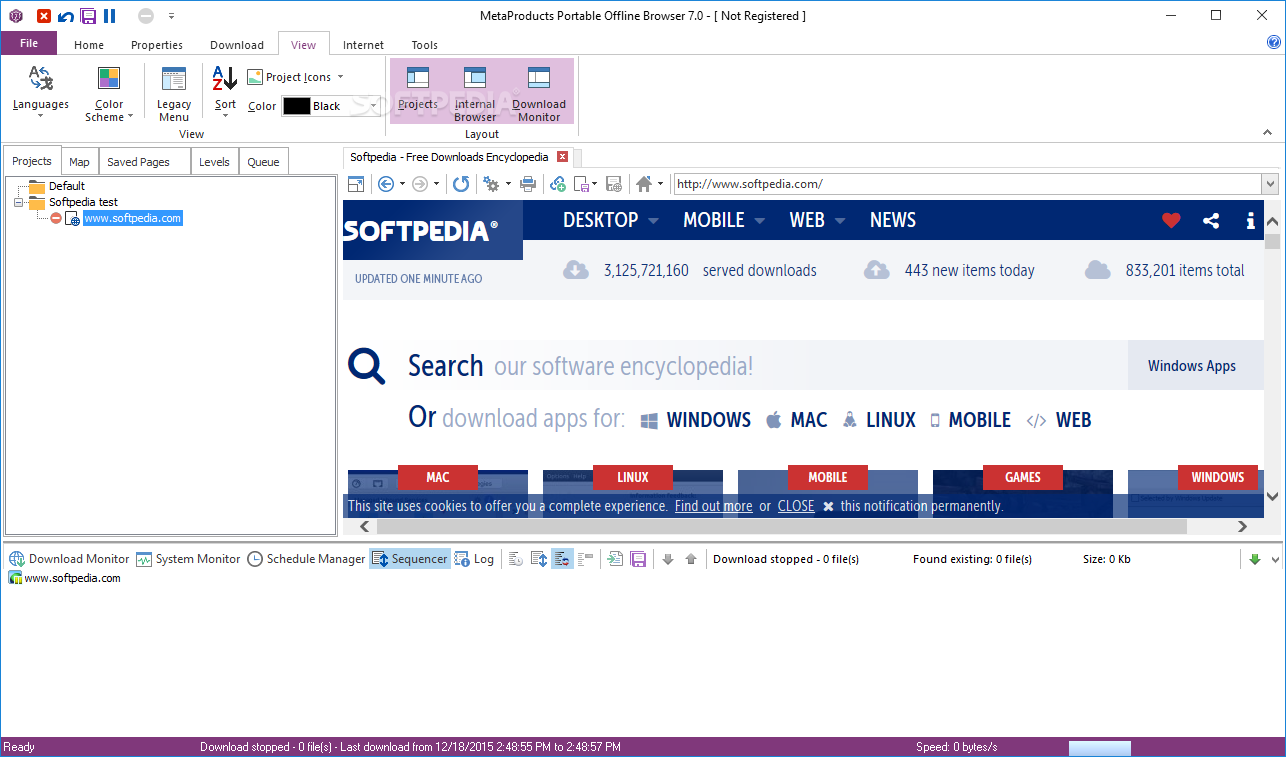Screen dimensions: 1286x757
Task: Open the DESKTOP menu on Softpedia
Action: (611, 220)
